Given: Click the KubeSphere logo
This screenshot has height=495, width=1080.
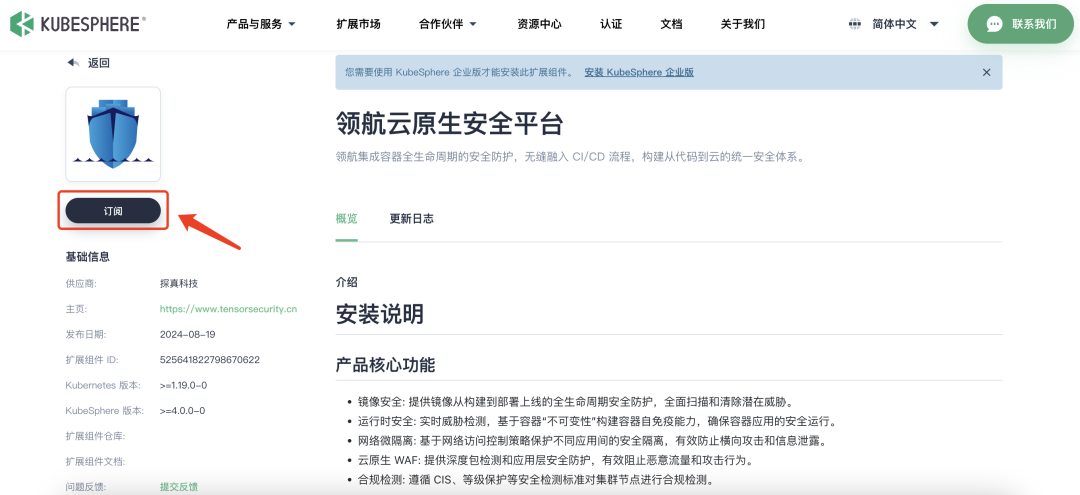Looking at the screenshot, I should pyautogui.click(x=78, y=24).
